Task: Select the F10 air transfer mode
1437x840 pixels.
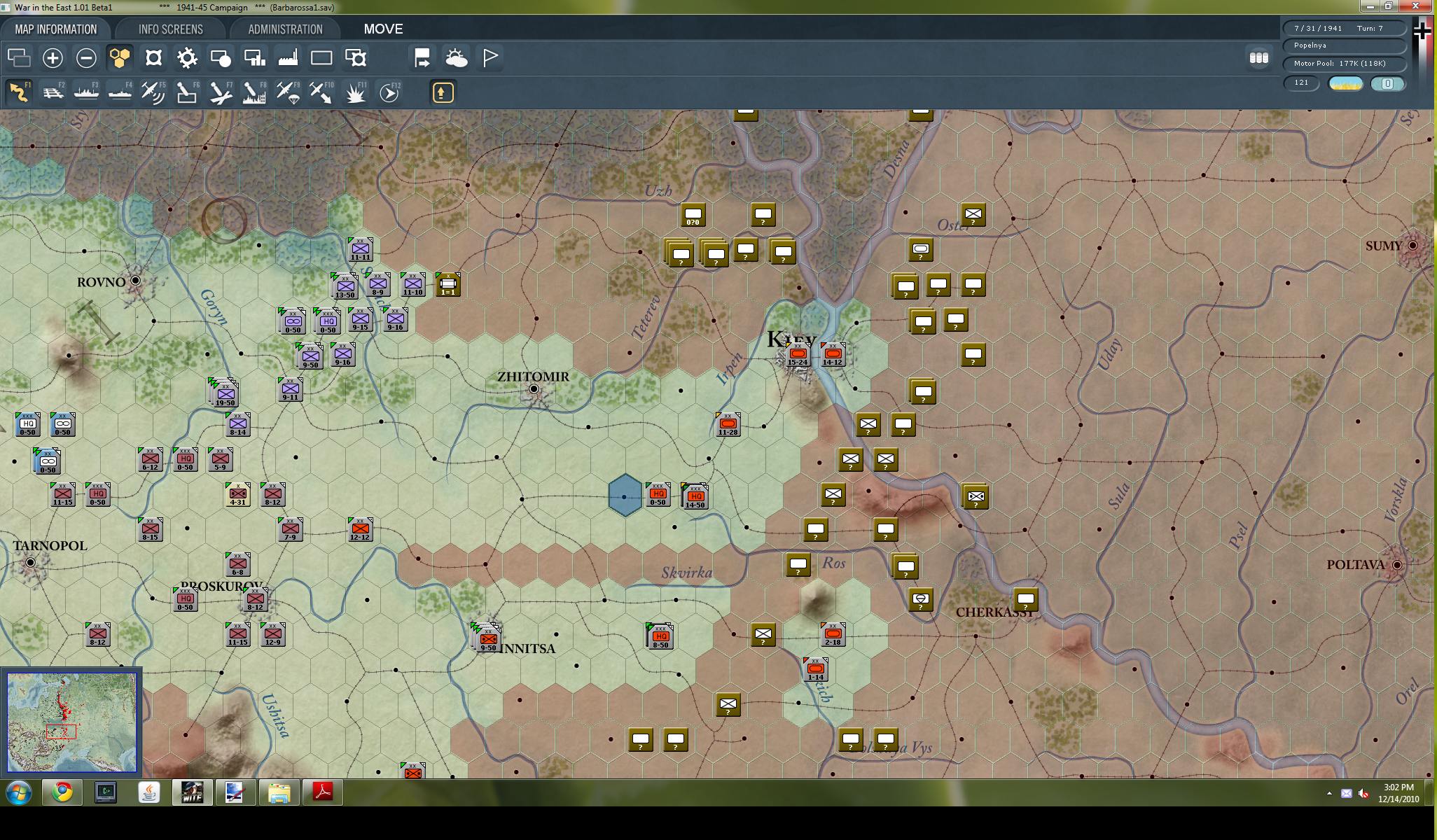Action: tap(321, 92)
